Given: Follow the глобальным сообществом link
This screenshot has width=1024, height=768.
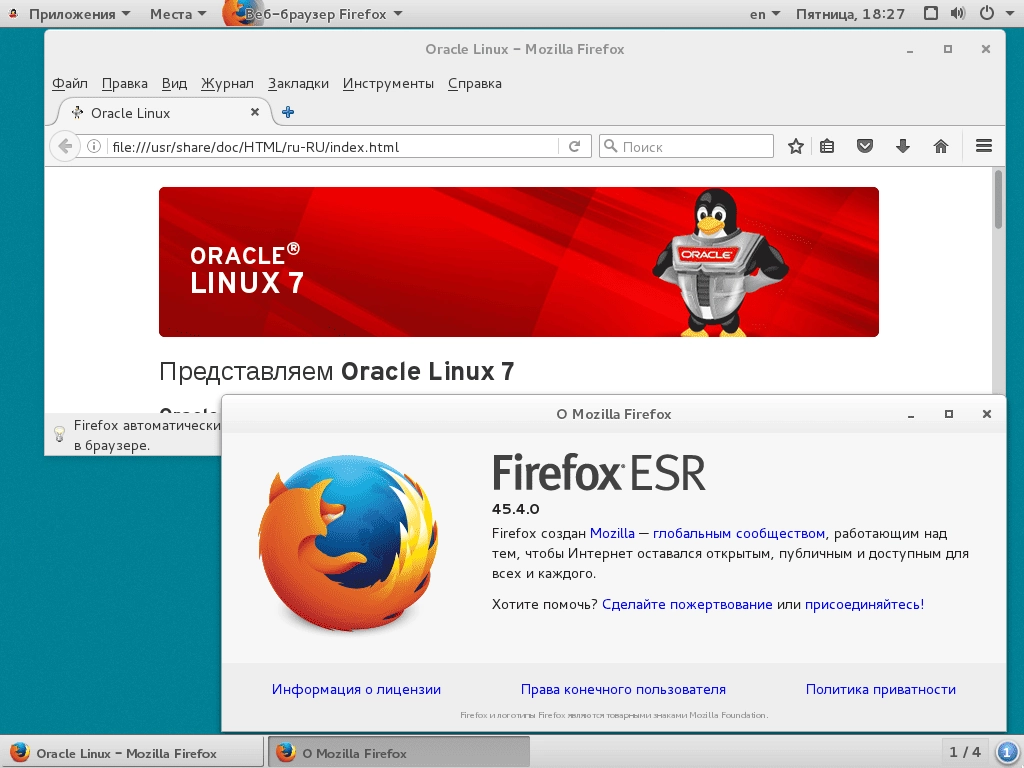Looking at the screenshot, I should (x=739, y=533).
